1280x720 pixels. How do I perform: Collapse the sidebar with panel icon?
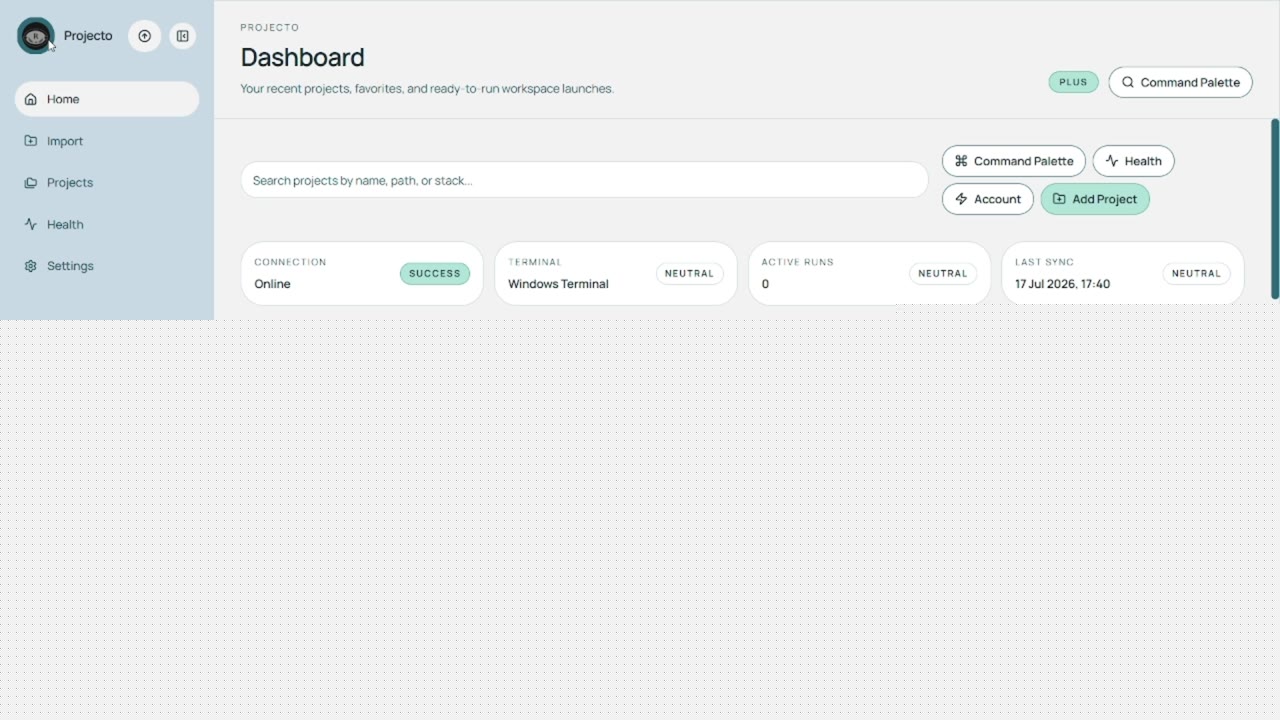click(182, 36)
